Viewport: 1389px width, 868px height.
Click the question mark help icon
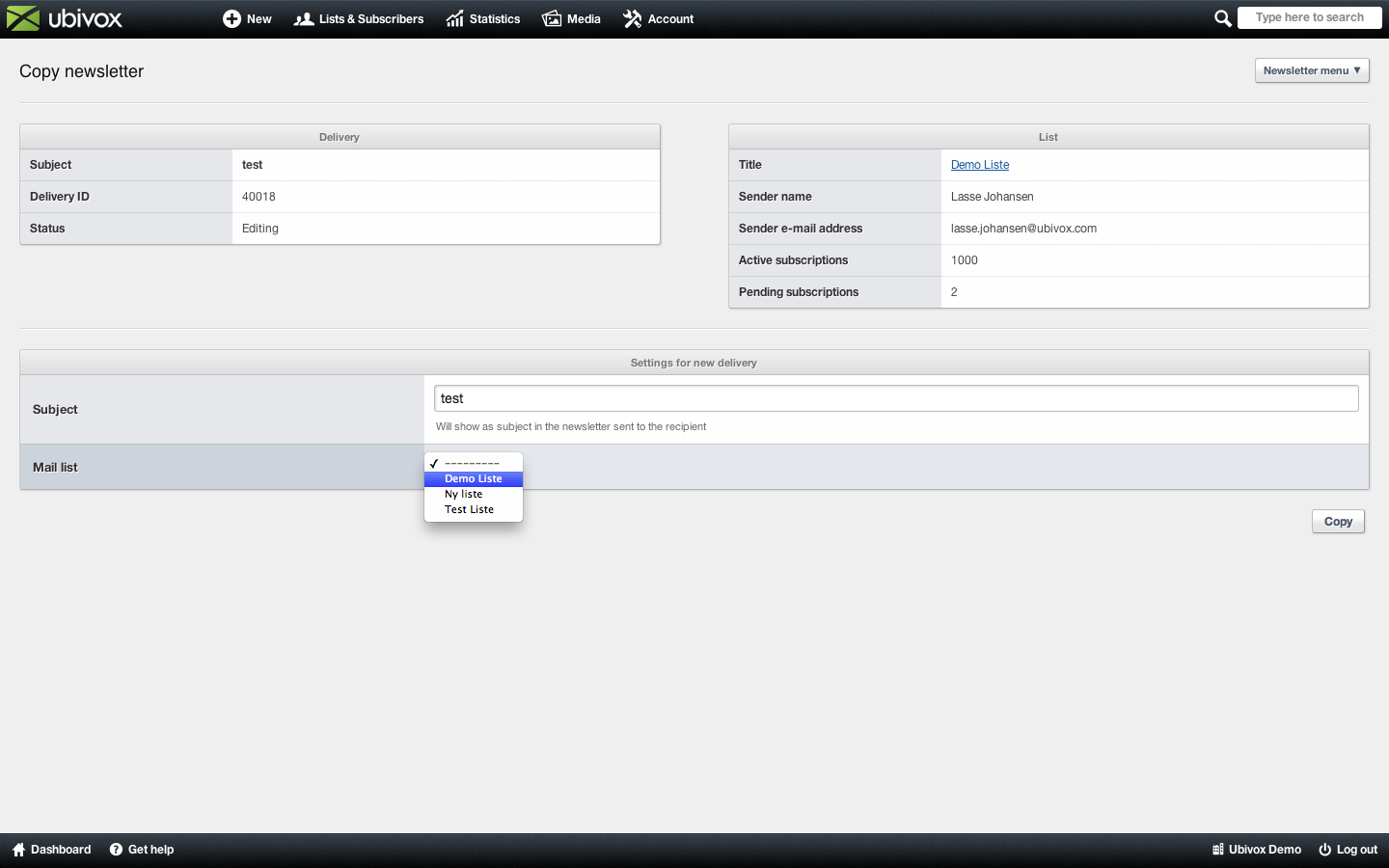coord(116,850)
